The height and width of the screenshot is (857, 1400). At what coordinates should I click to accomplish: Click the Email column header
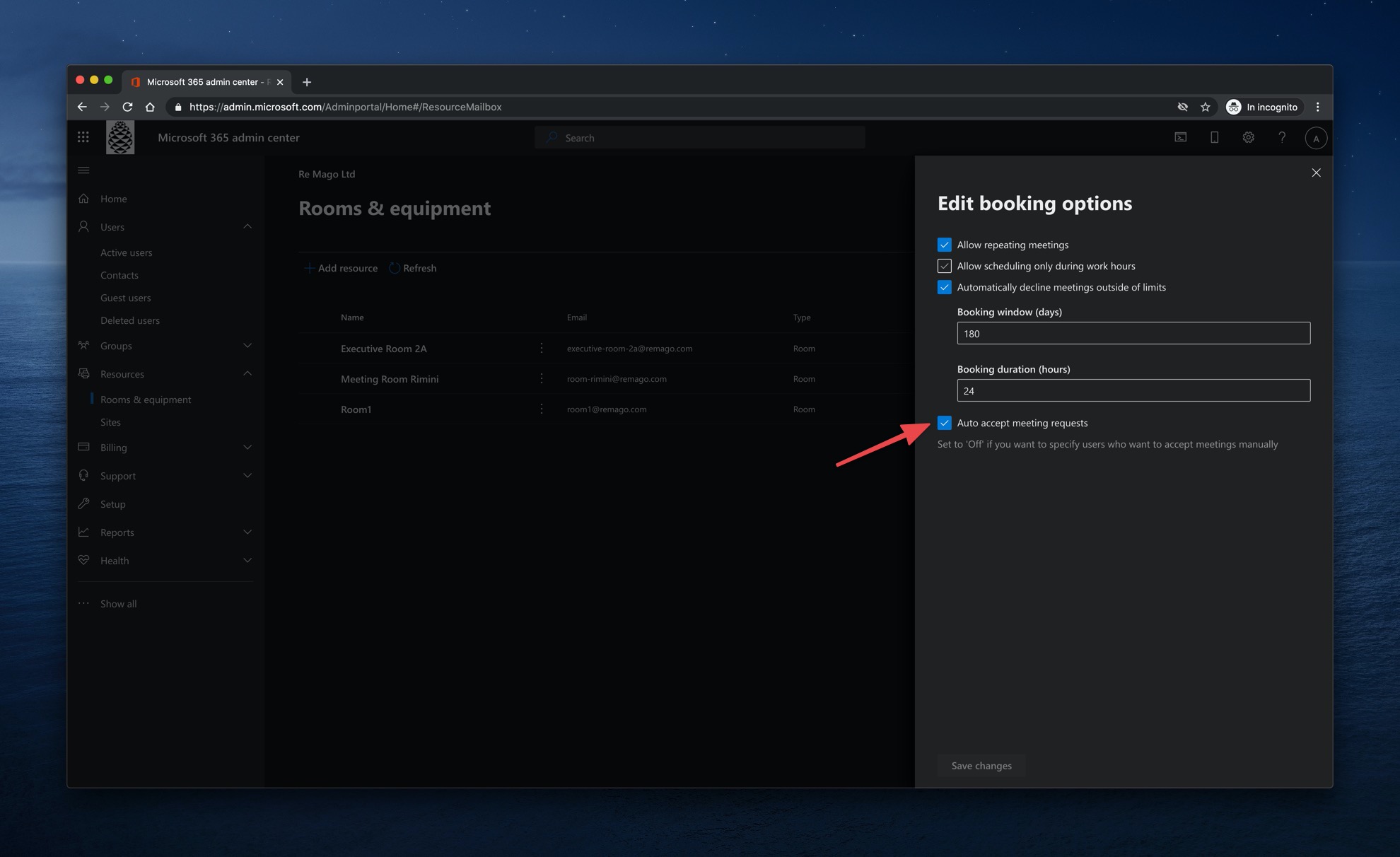point(577,317)
